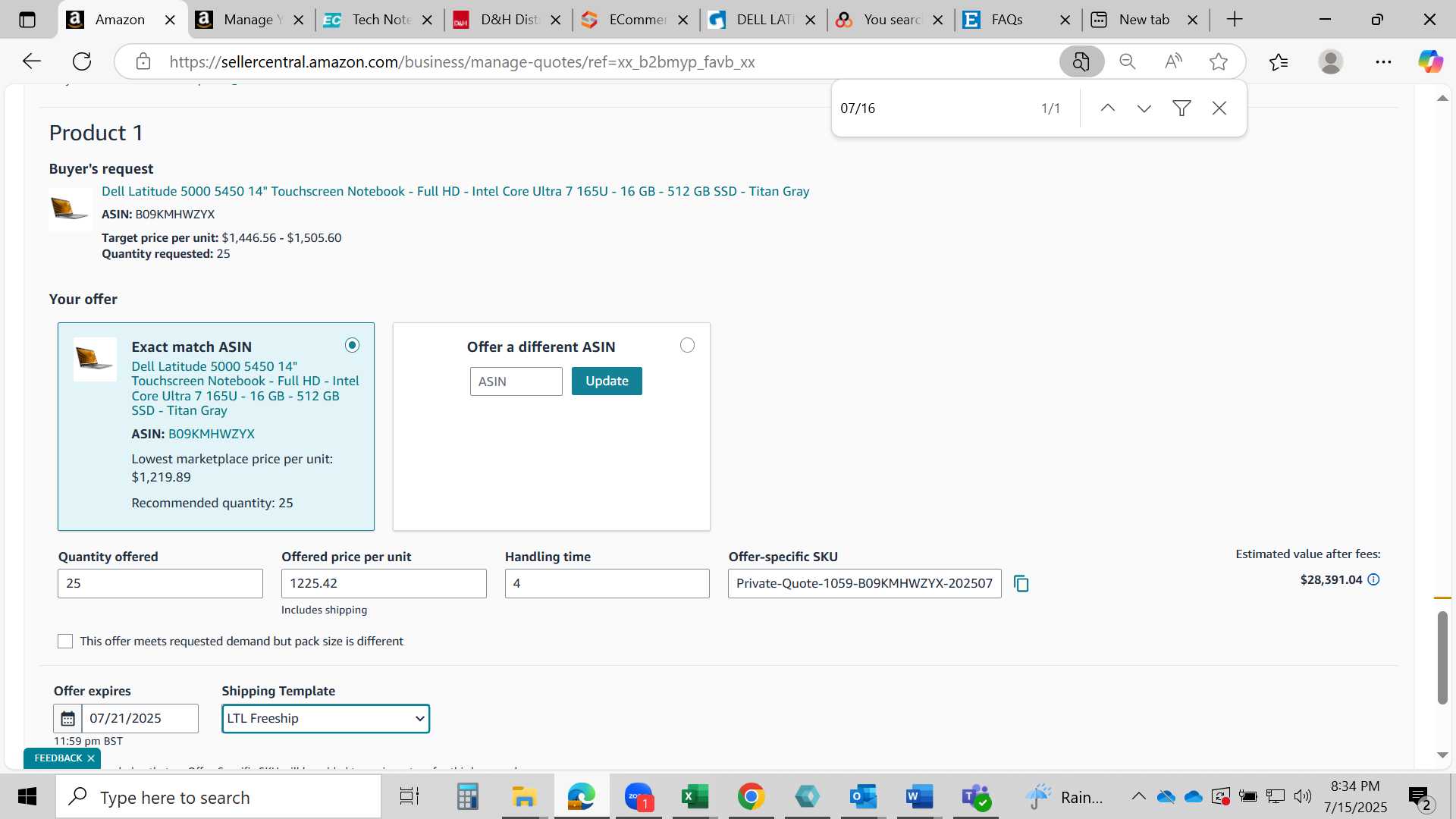1456x819 pixels.
Task: Show estimated value info tooltip
Action: 1373,579
